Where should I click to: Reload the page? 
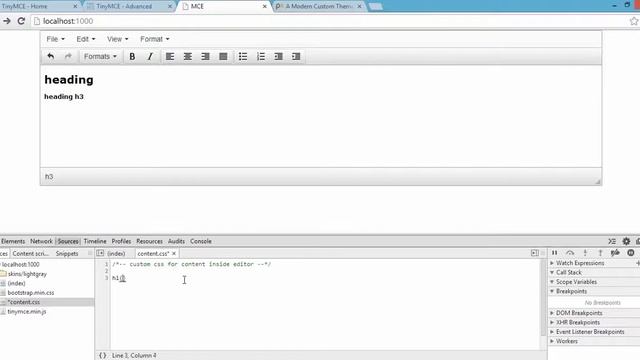[x=21, y=21]
